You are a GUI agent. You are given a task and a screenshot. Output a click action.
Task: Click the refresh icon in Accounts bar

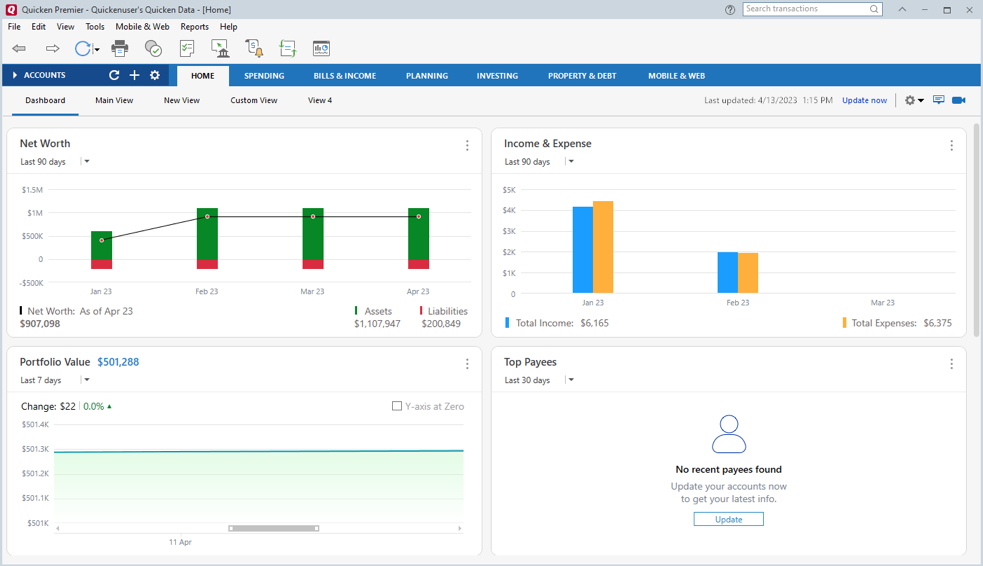click(114, 75)
